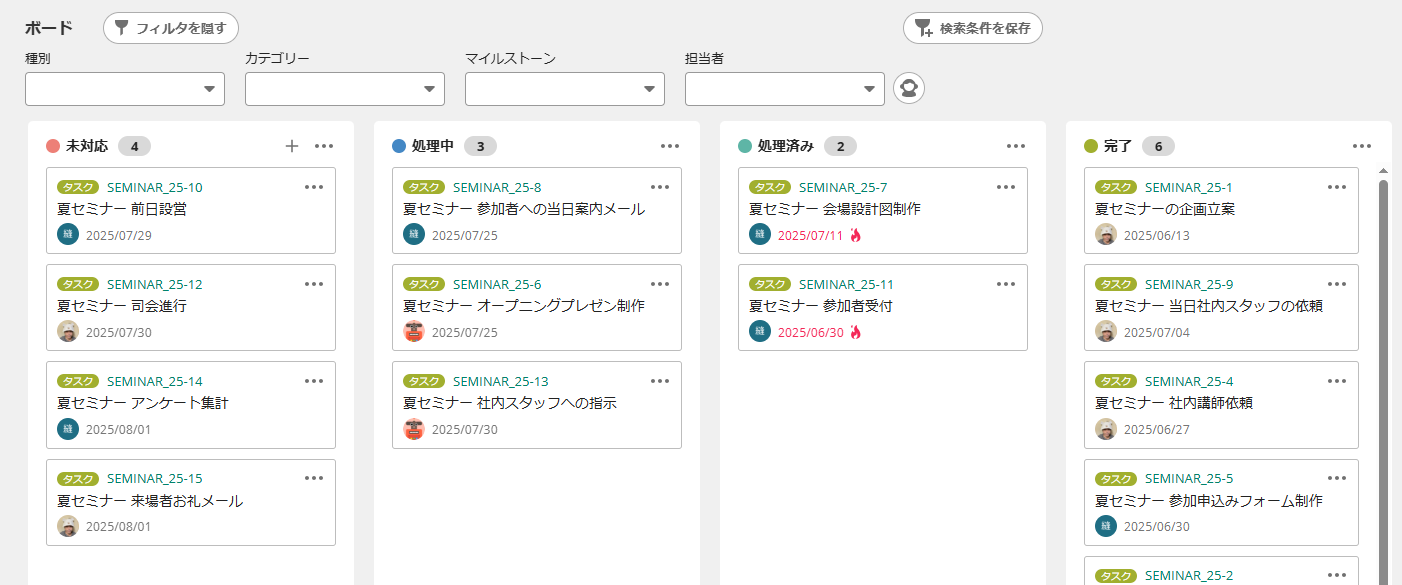Open ellipsis menu on SEMINAR_25-7 card
Screen dimensions: 1402x585
pos(1006,187)
